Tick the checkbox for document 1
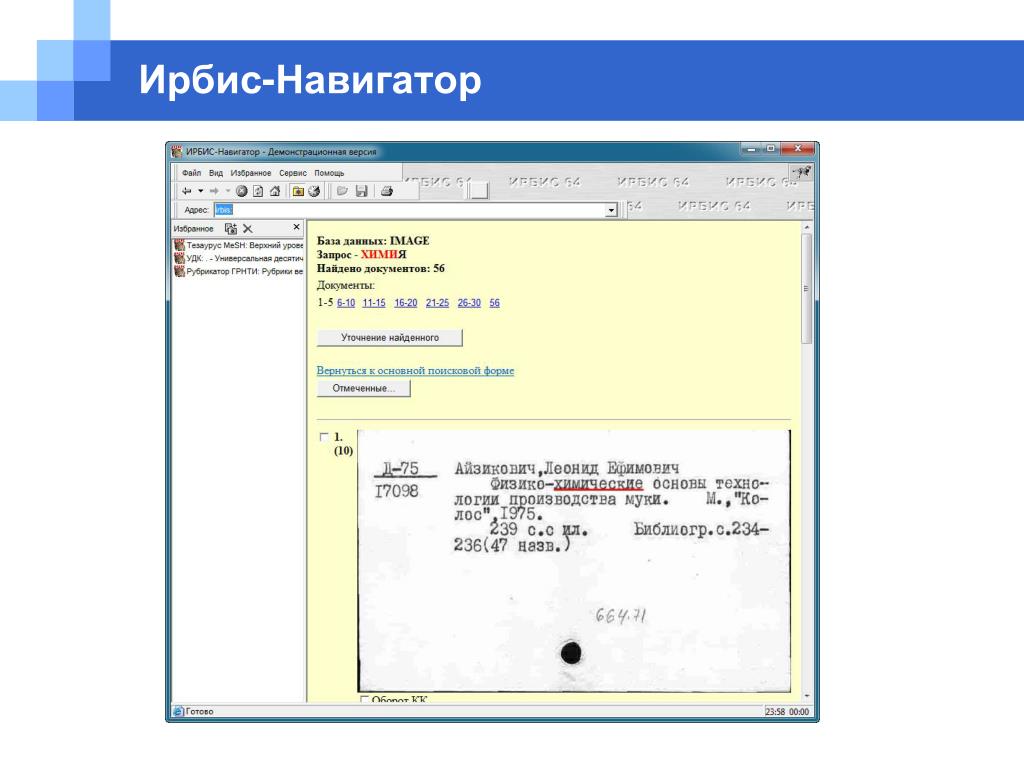 tap(324, 437)
